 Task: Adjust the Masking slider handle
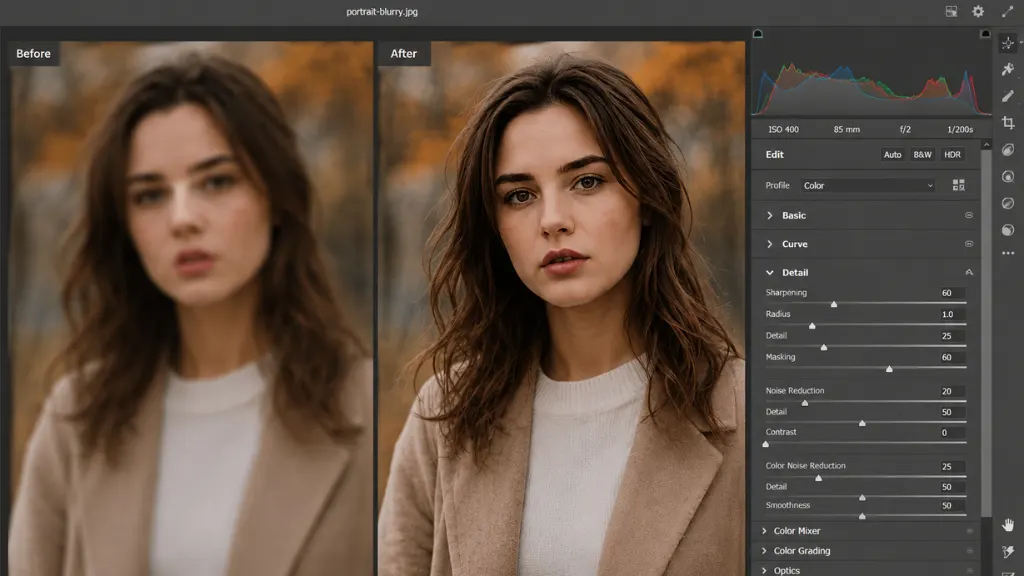click(889, 369)
